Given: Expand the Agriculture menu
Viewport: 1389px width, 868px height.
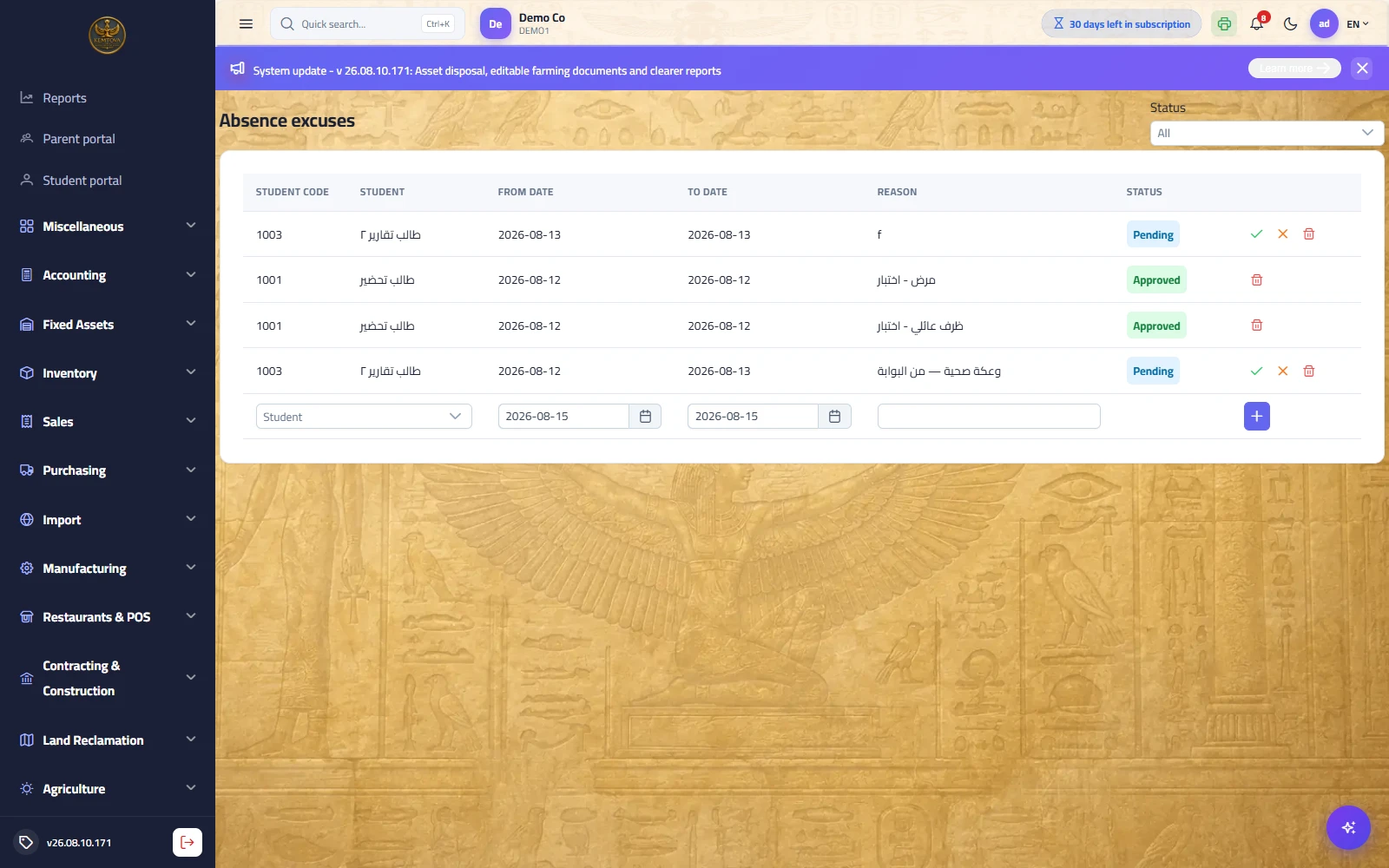Looking at the screenshot, I should [x=108, y=789].
